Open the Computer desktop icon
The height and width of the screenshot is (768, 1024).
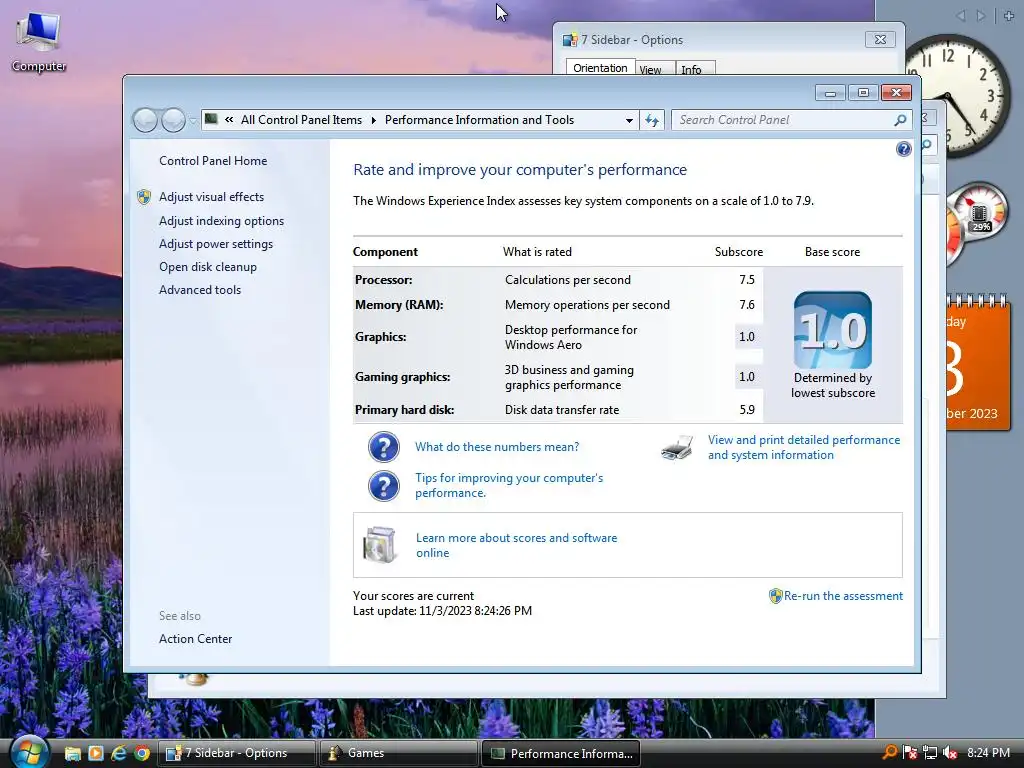pyautogui.click(x=39, y=43)
